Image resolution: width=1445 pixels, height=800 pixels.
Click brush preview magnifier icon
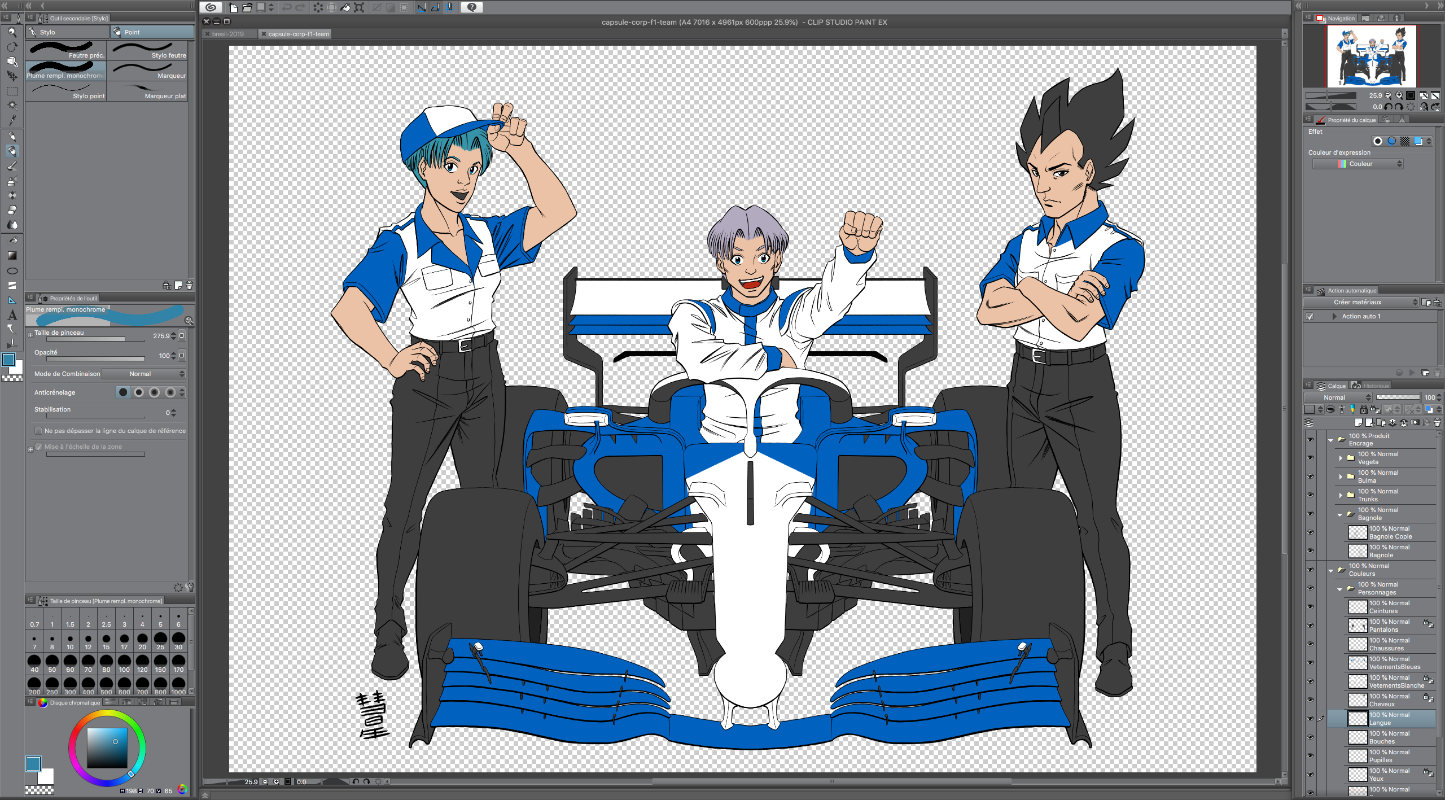pyautogui.click(x=189, y=321)
